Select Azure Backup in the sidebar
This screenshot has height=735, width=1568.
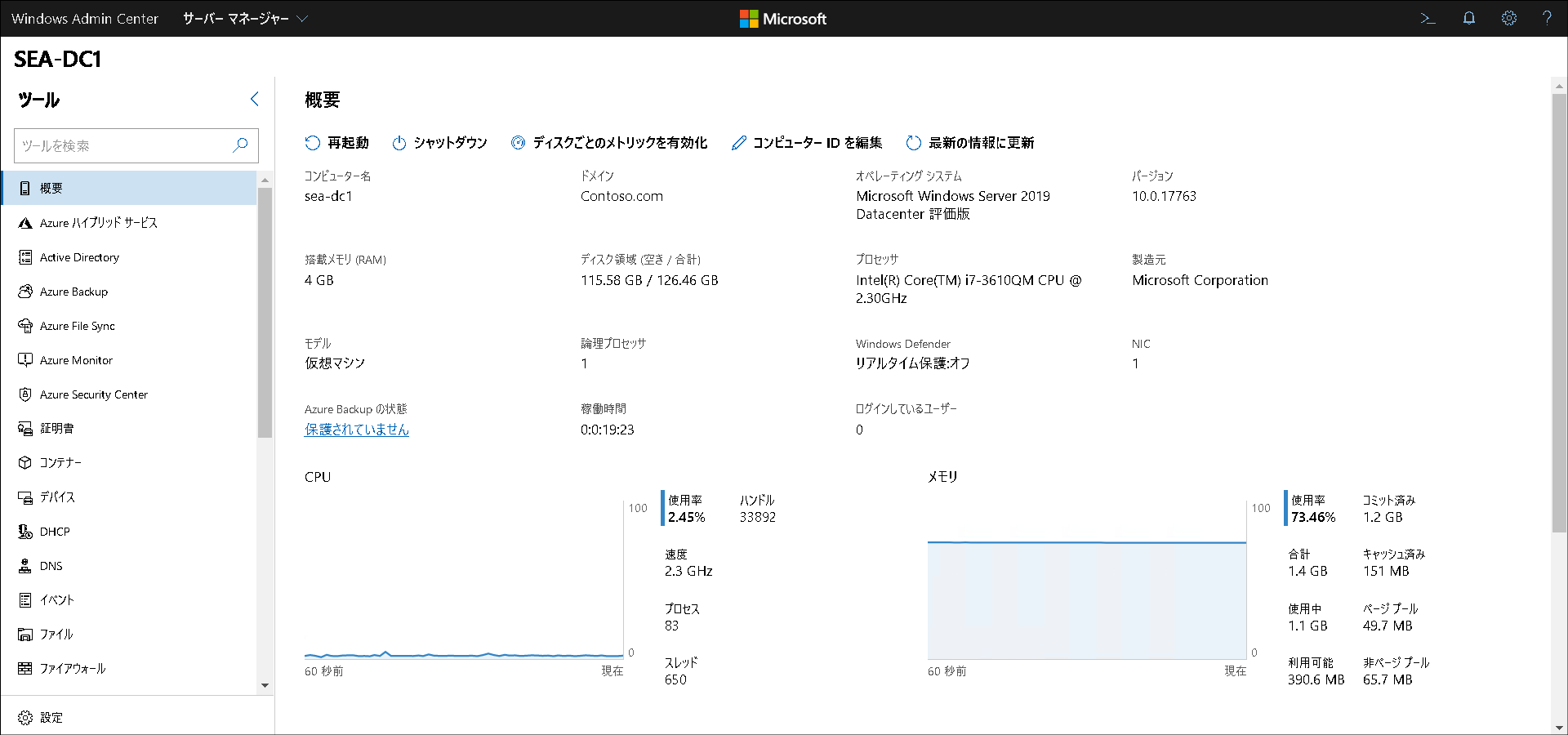click(x=73, y=291)
